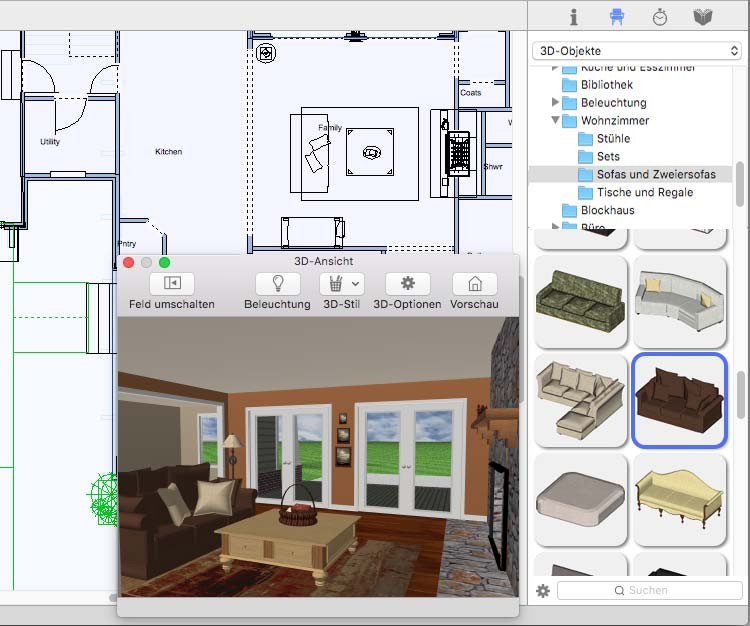Select the furniture library chair icon
Screen dimensions: 750x626
click(617, 17)
